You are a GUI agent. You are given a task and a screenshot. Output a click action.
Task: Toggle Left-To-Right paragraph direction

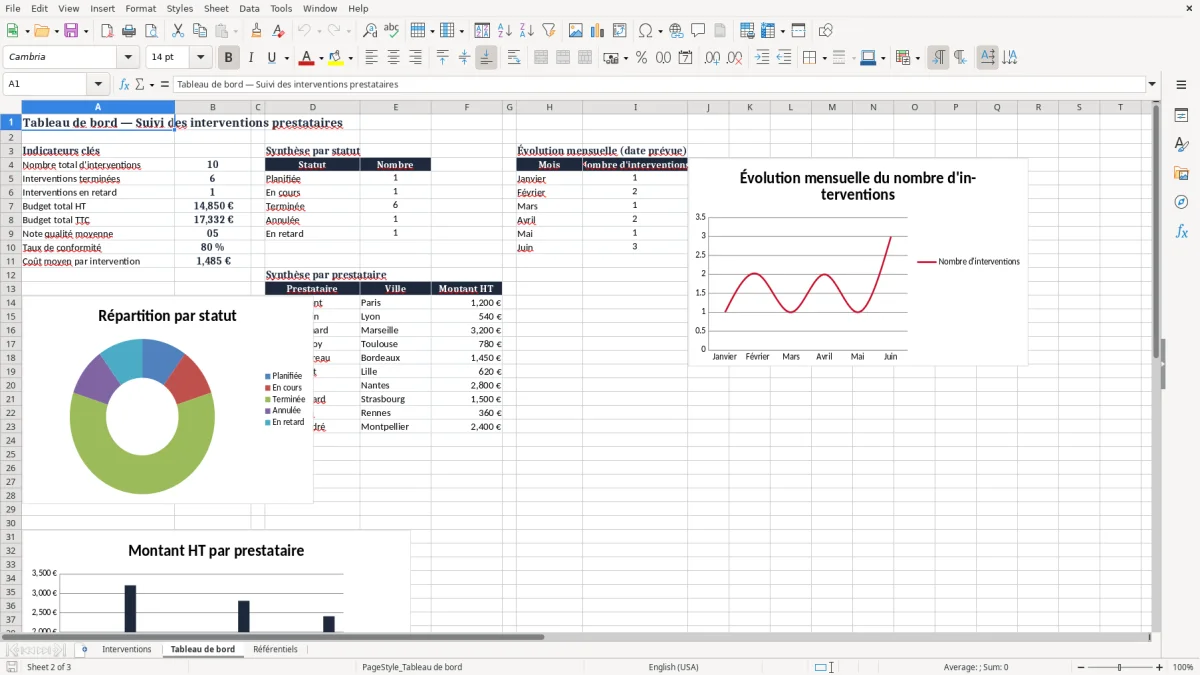click(x=938, y=58)
